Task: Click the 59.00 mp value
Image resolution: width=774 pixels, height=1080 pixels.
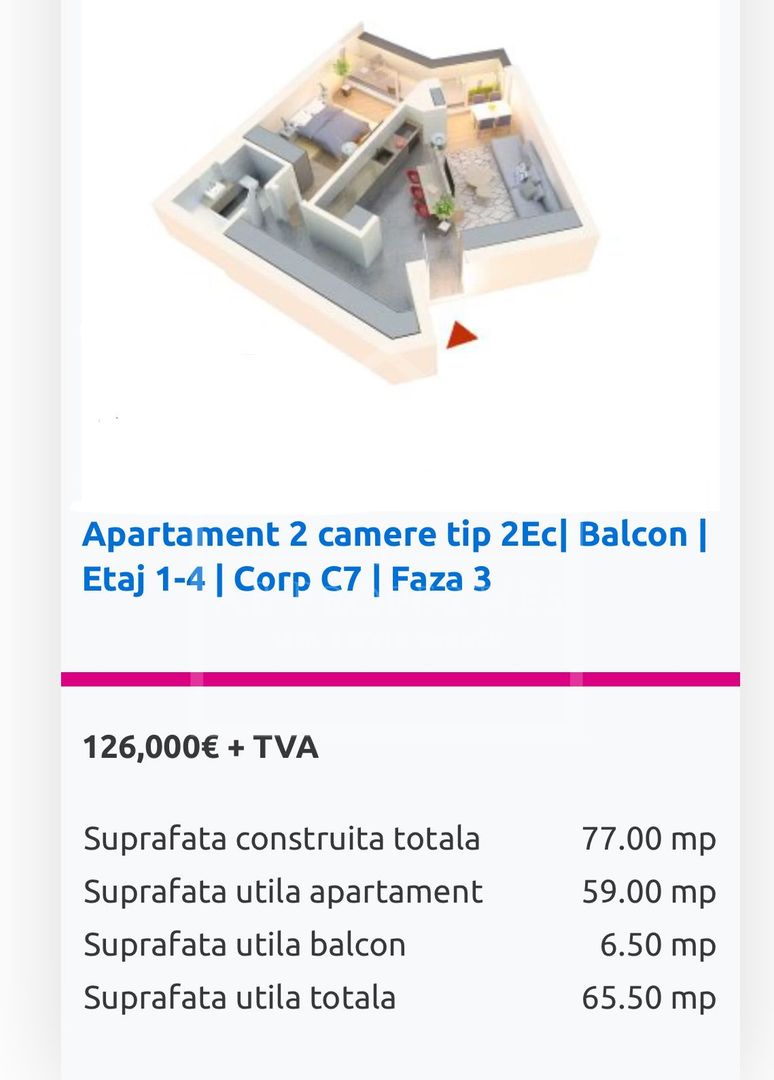Action: (x=648, y=891)
